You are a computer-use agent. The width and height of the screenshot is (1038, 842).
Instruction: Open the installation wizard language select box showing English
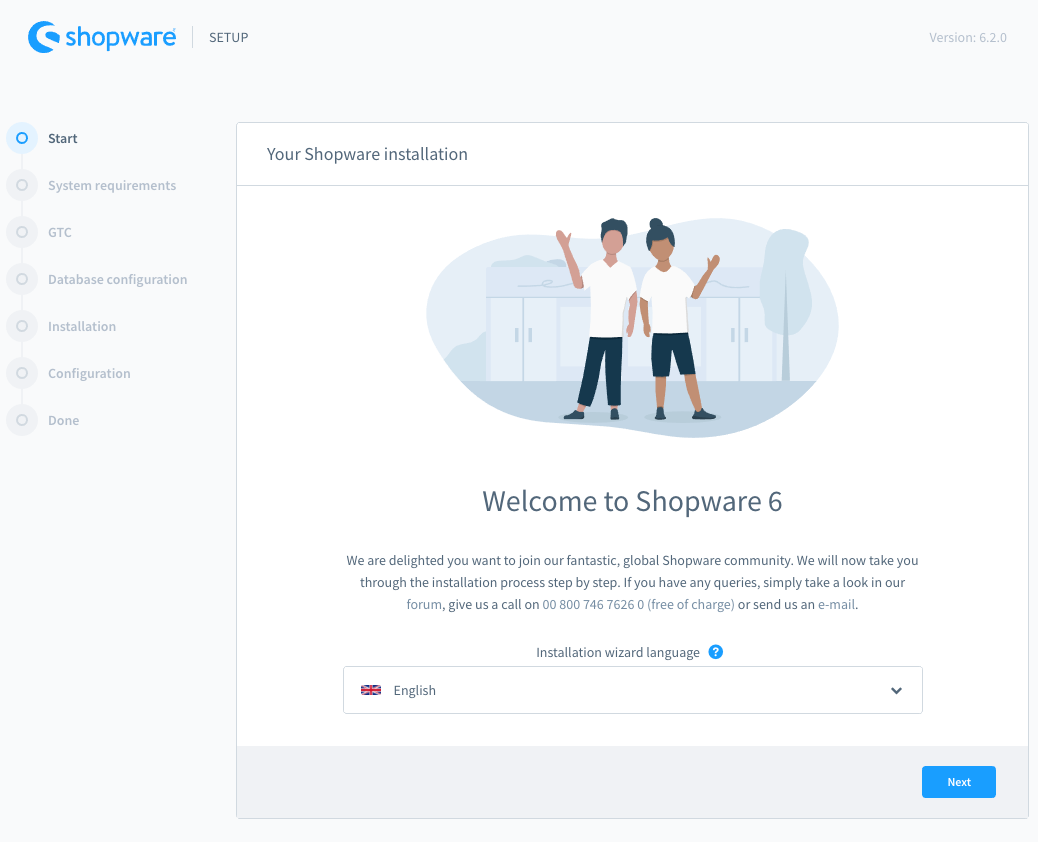633,690
